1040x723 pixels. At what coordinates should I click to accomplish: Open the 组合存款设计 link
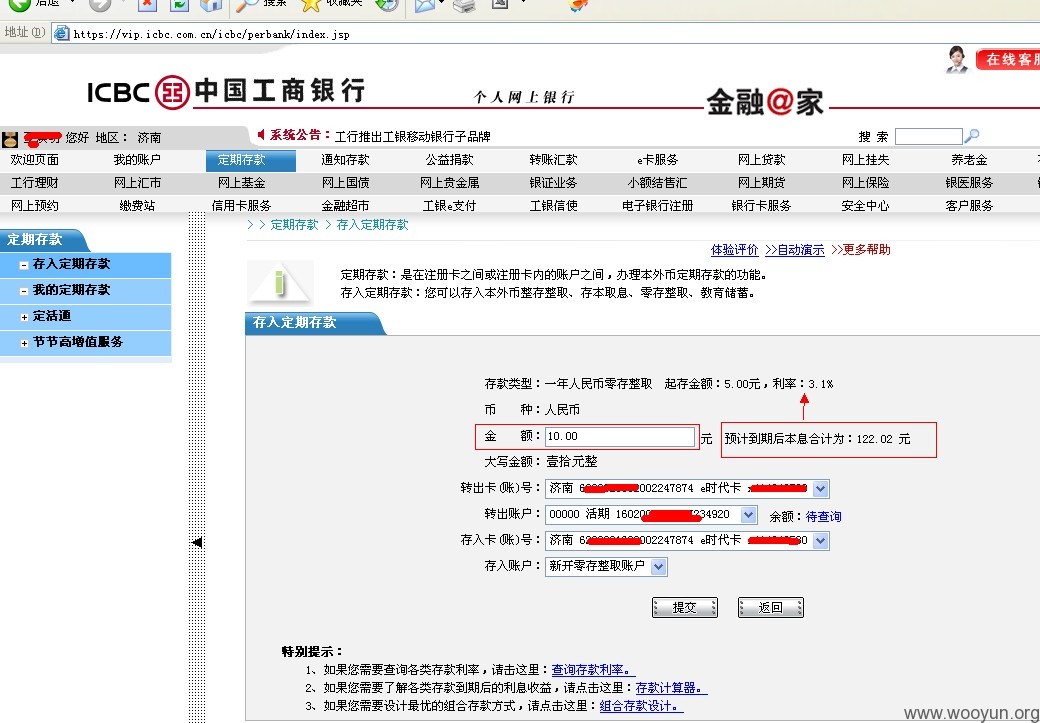(x=641, y=706)
